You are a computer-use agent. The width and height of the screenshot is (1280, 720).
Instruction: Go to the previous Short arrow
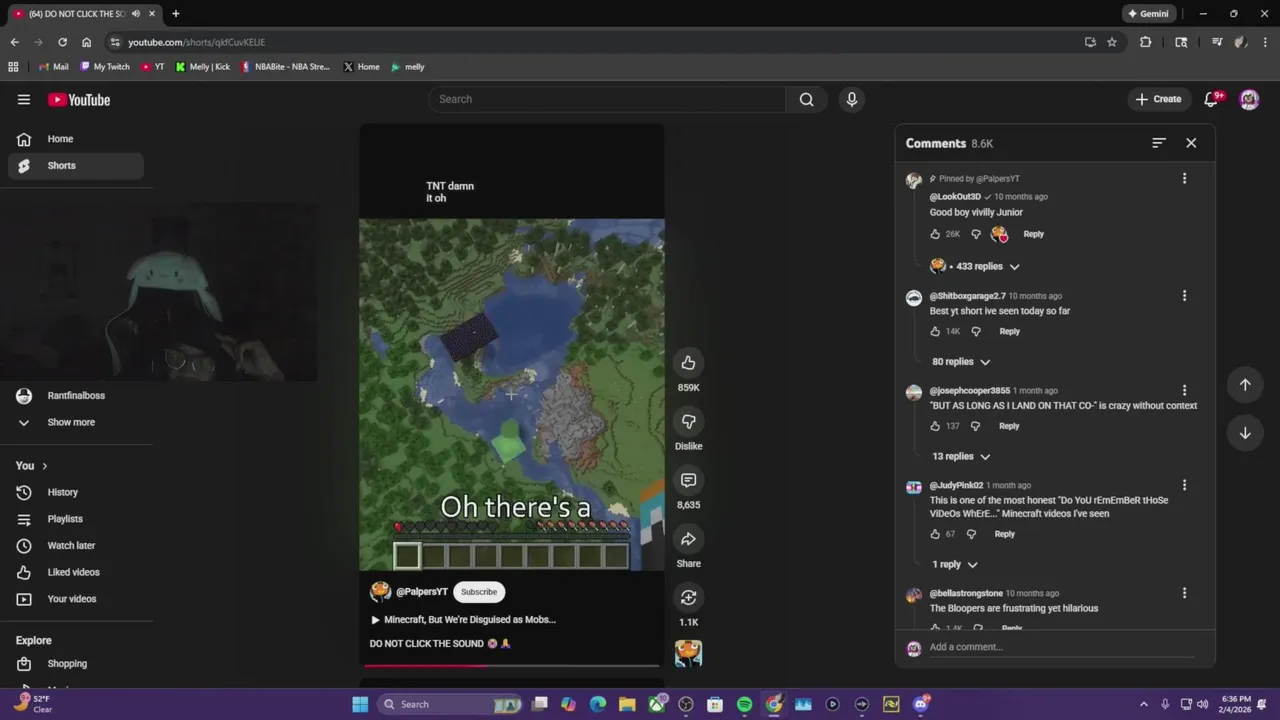(x=1245, y=385)
